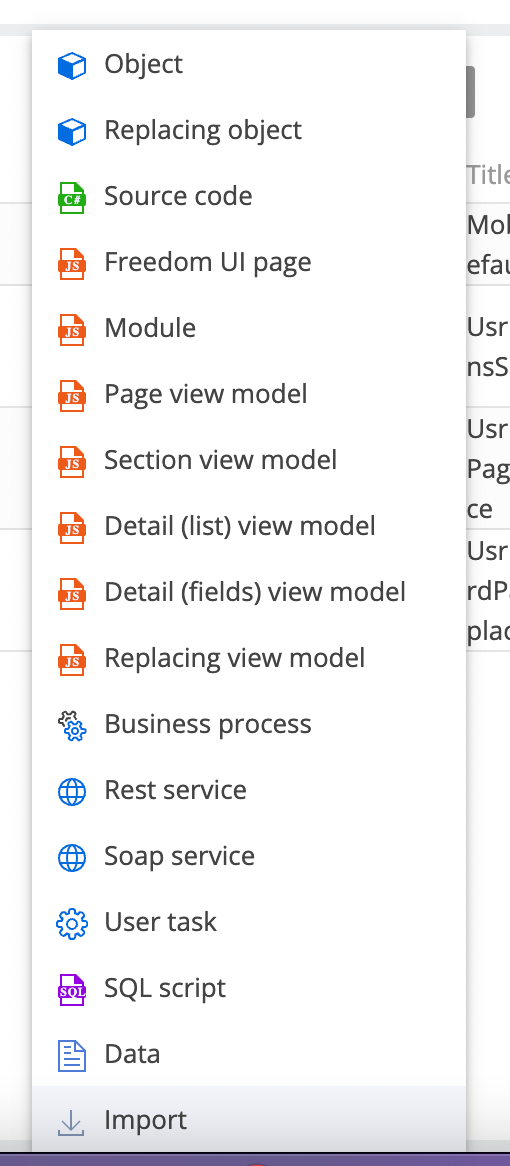Click the Title column header

tap(488, 175)
